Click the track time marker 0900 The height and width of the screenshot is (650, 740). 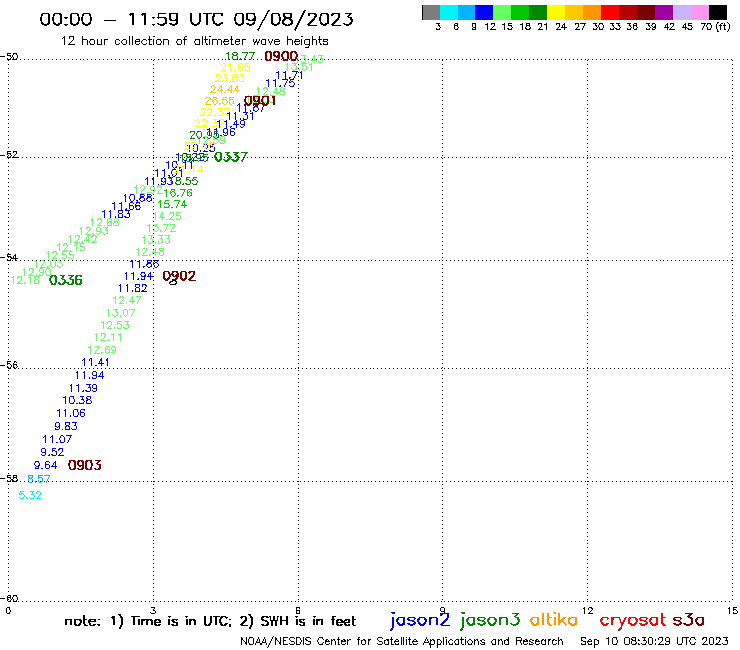(x=281, y=56)
